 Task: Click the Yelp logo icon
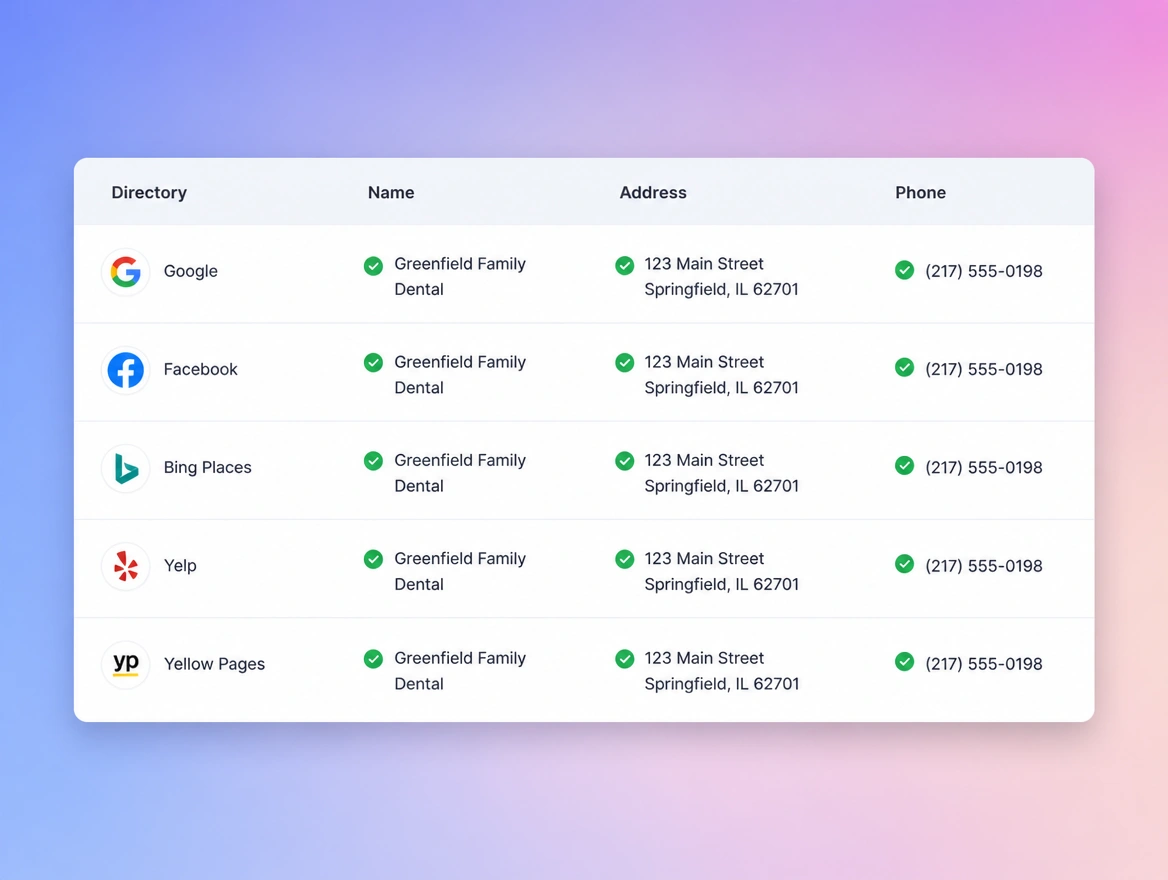[x=125, y=567]
